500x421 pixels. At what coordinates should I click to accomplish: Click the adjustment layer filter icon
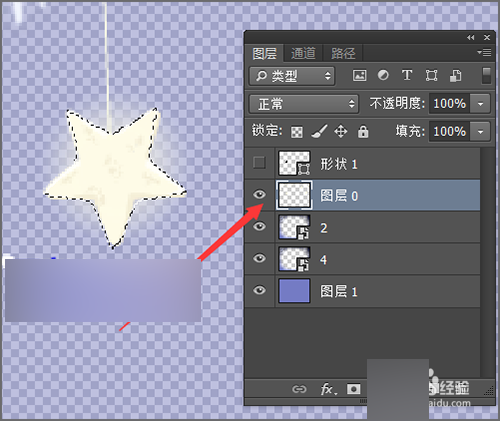(383, 75)
